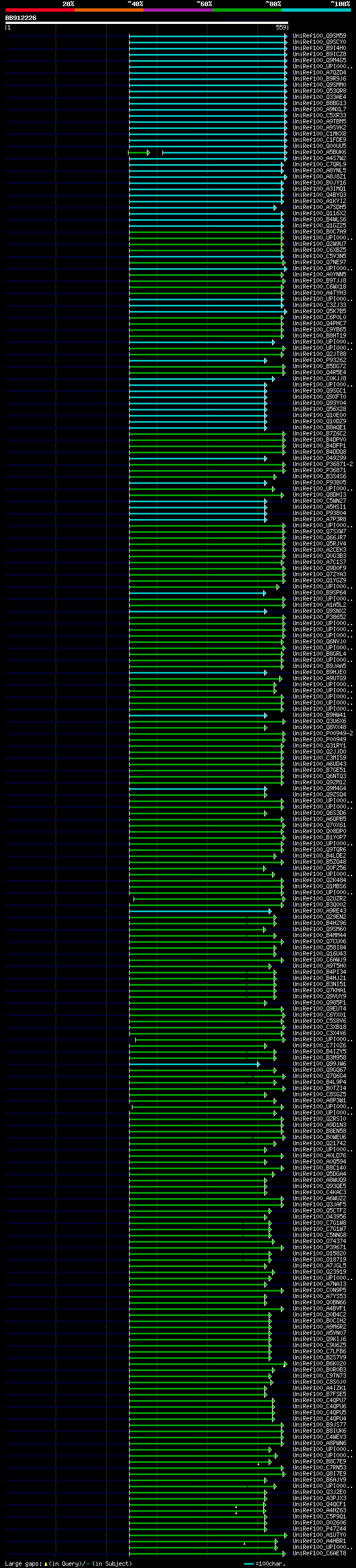Select UniRef100_Q7SXW7 hit
This screenshot has height=1568, width=356.
pyautogui.click(x=319, y=532)
